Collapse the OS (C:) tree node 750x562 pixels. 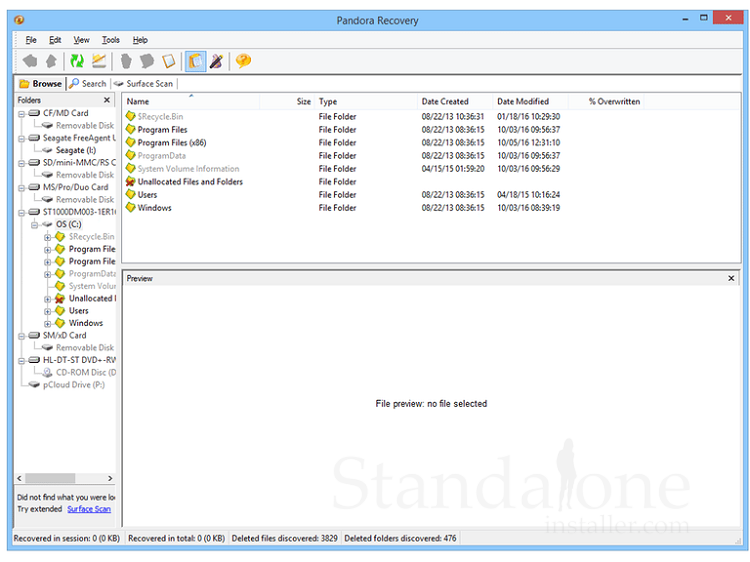click(x=34, y=225)
